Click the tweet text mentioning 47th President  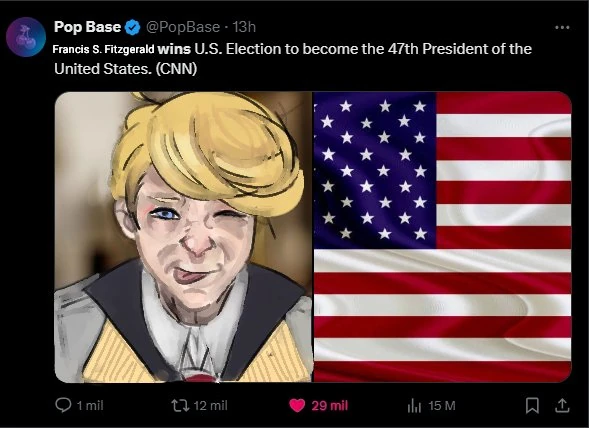(x=293, y=59)
